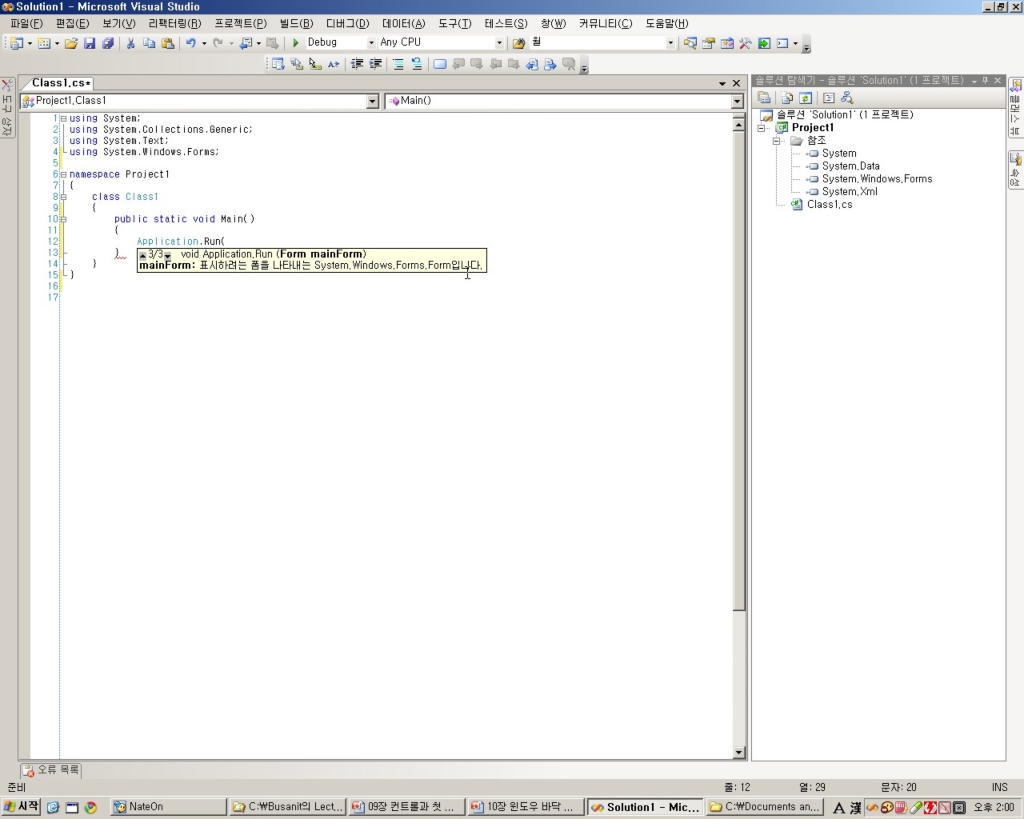Open the C:\Busanit Lect.. taskbar window
The image size is (1024, 819).
(x=287, y=807)
